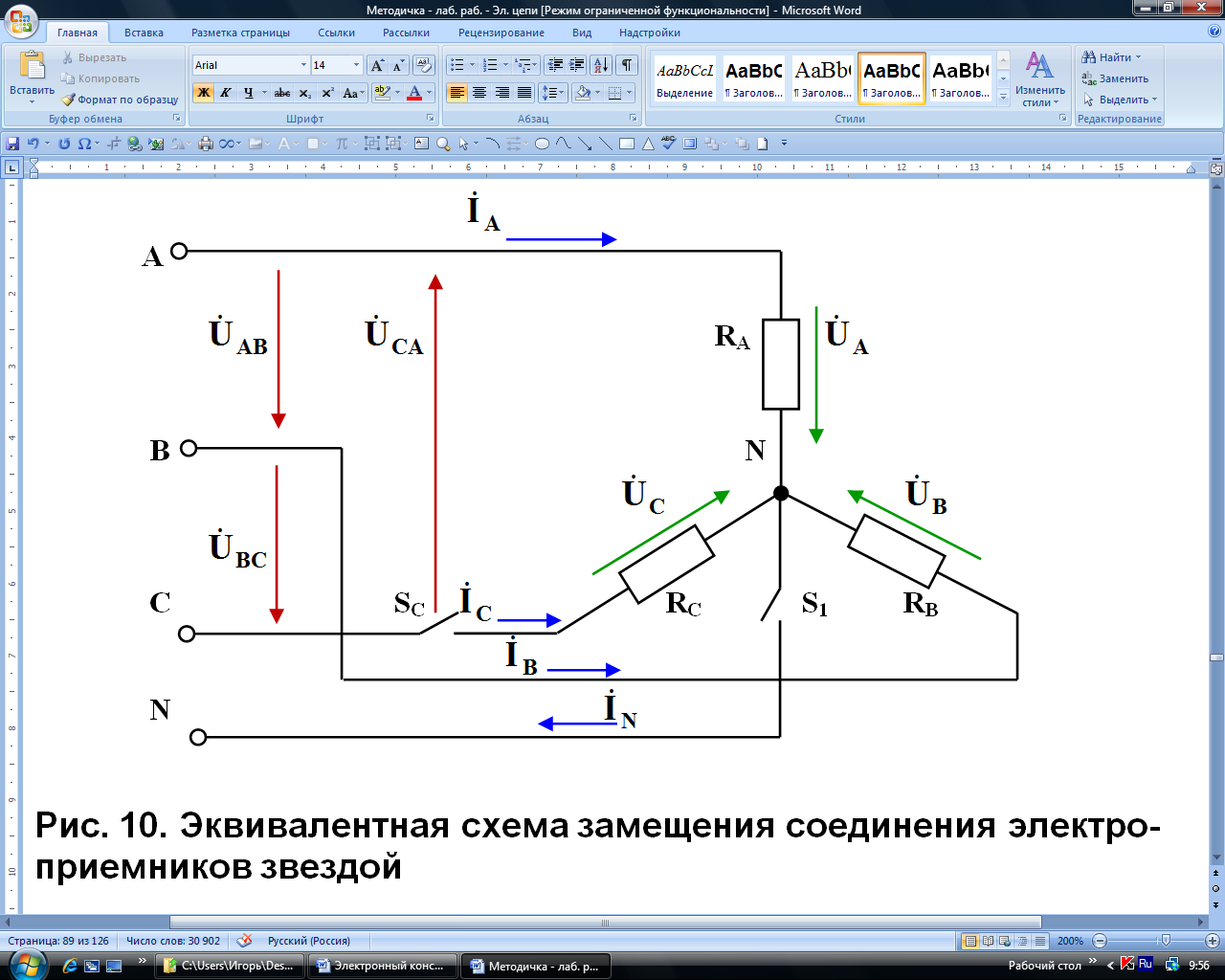Click Выделить (Select) button

click(x=1120, y=100)
